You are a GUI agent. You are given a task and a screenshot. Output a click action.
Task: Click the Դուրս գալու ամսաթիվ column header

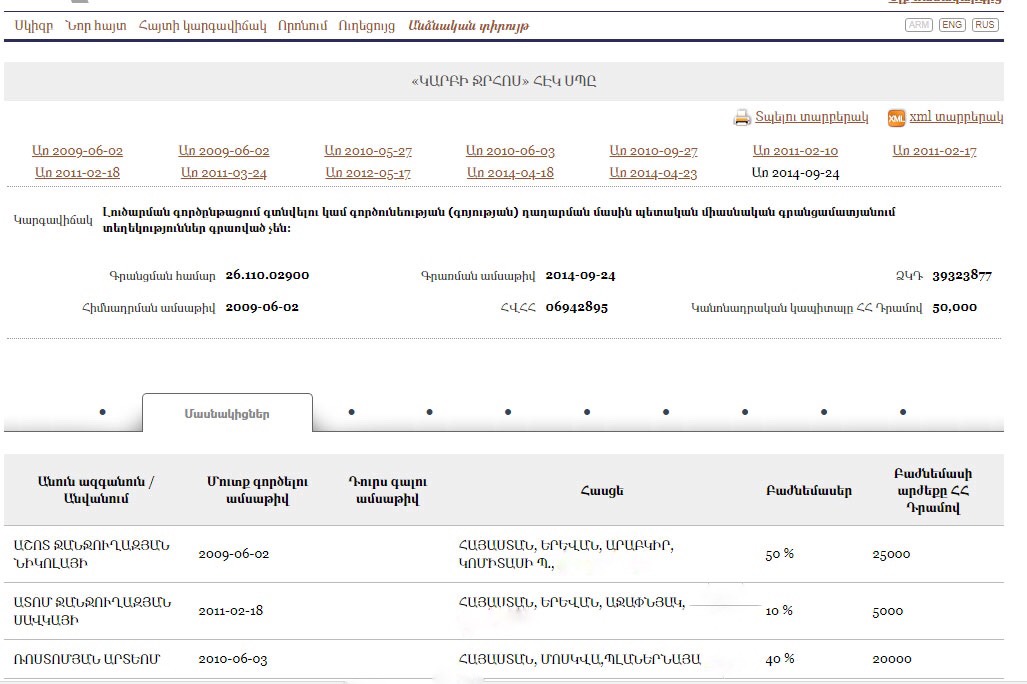tap(388, 490)
